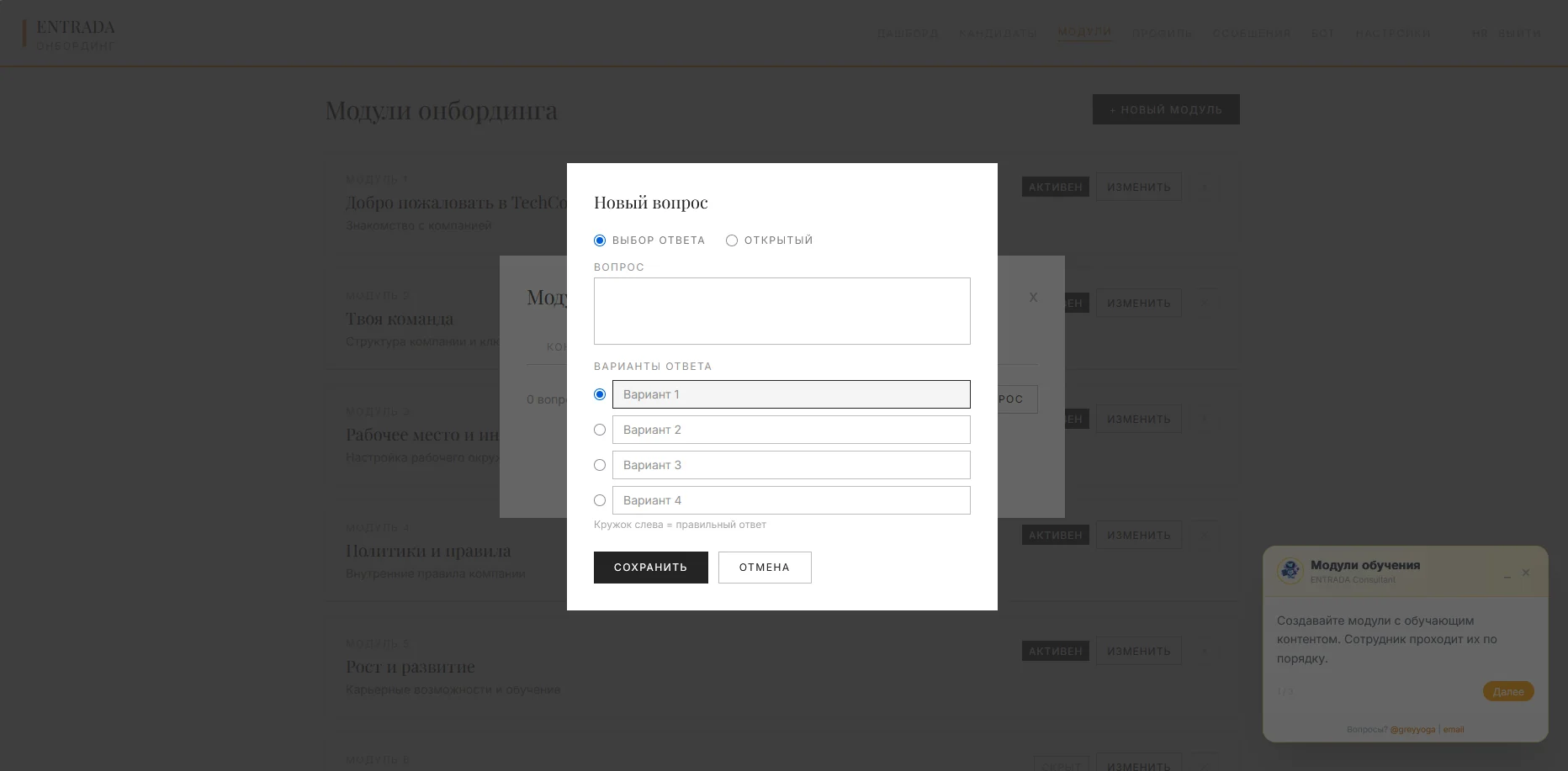Click the ENTRADA Онбординг logo
1568x771 pixels.
[71, 34]
